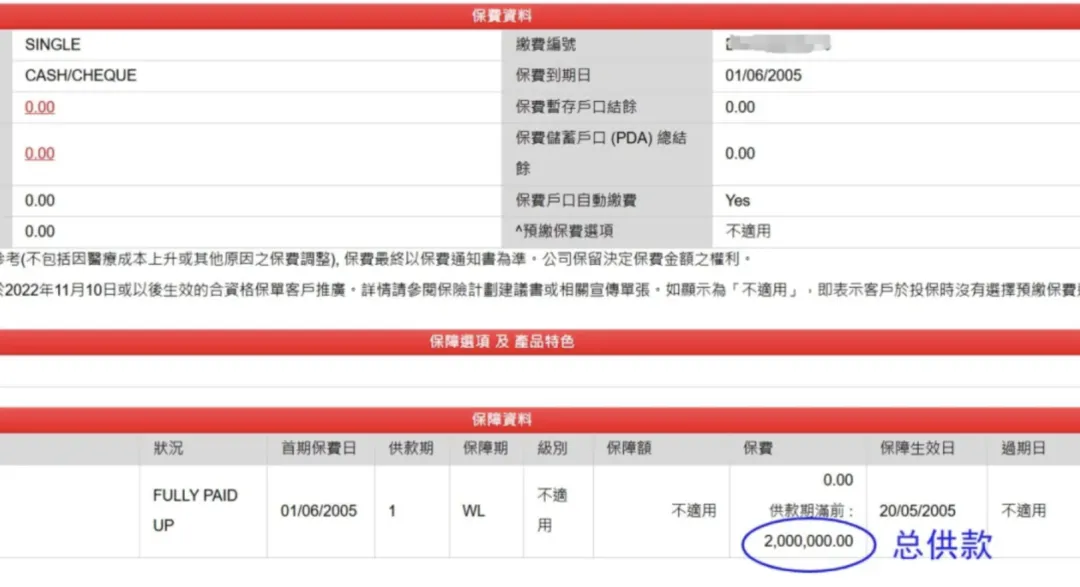
Task: Click the WL value under 保障期
Action: click(473, 510)
